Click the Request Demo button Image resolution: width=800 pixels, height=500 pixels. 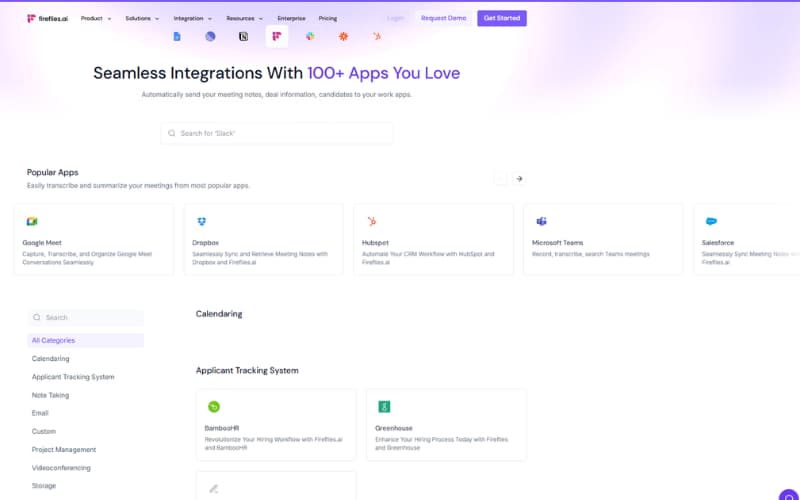pos(443,18)
